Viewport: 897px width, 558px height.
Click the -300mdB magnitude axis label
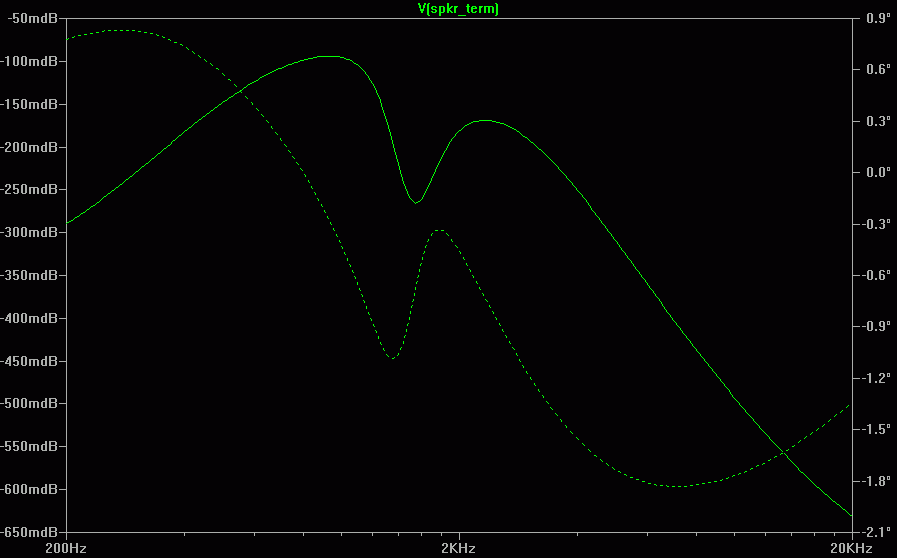coord(30,232)
